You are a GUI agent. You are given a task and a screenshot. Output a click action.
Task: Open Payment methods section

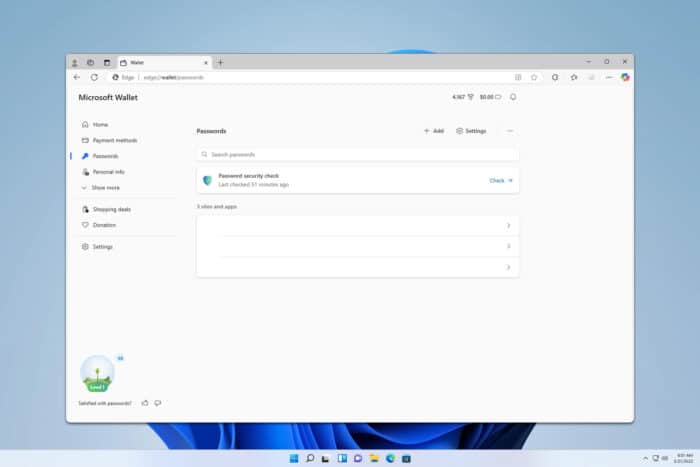[109, 140]
